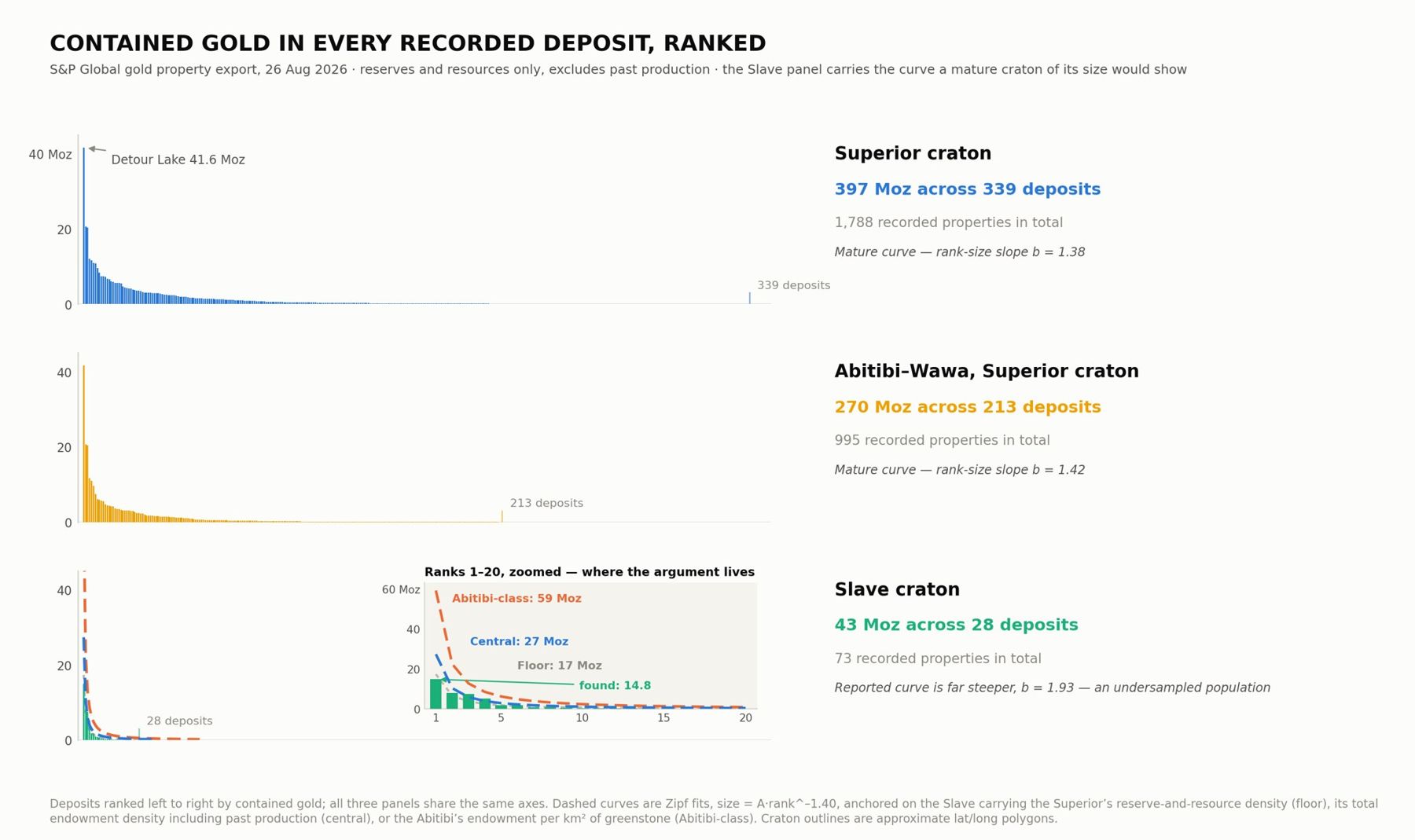Select "43 Moz across 28 deposits"
Viewport: 1415px width, 840px height.
click(956, 625)
